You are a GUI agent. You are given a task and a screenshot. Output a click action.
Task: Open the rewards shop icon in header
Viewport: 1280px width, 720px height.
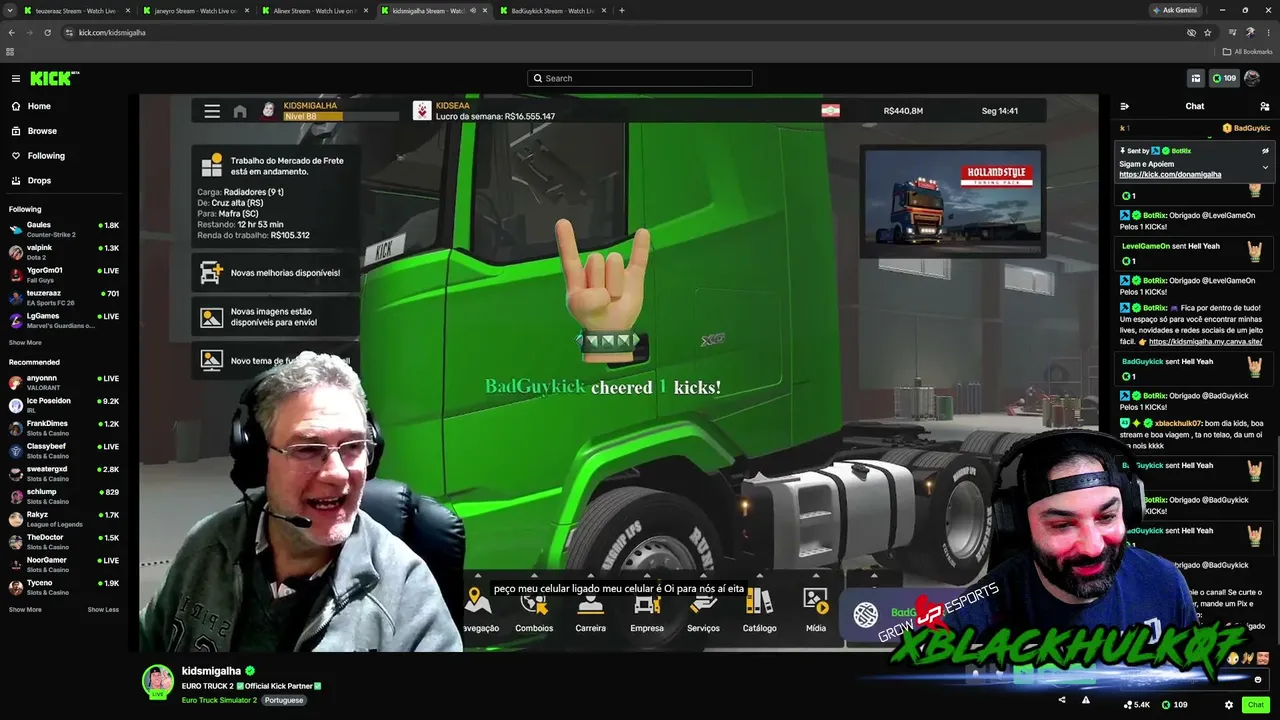(x=1195, y=78)
